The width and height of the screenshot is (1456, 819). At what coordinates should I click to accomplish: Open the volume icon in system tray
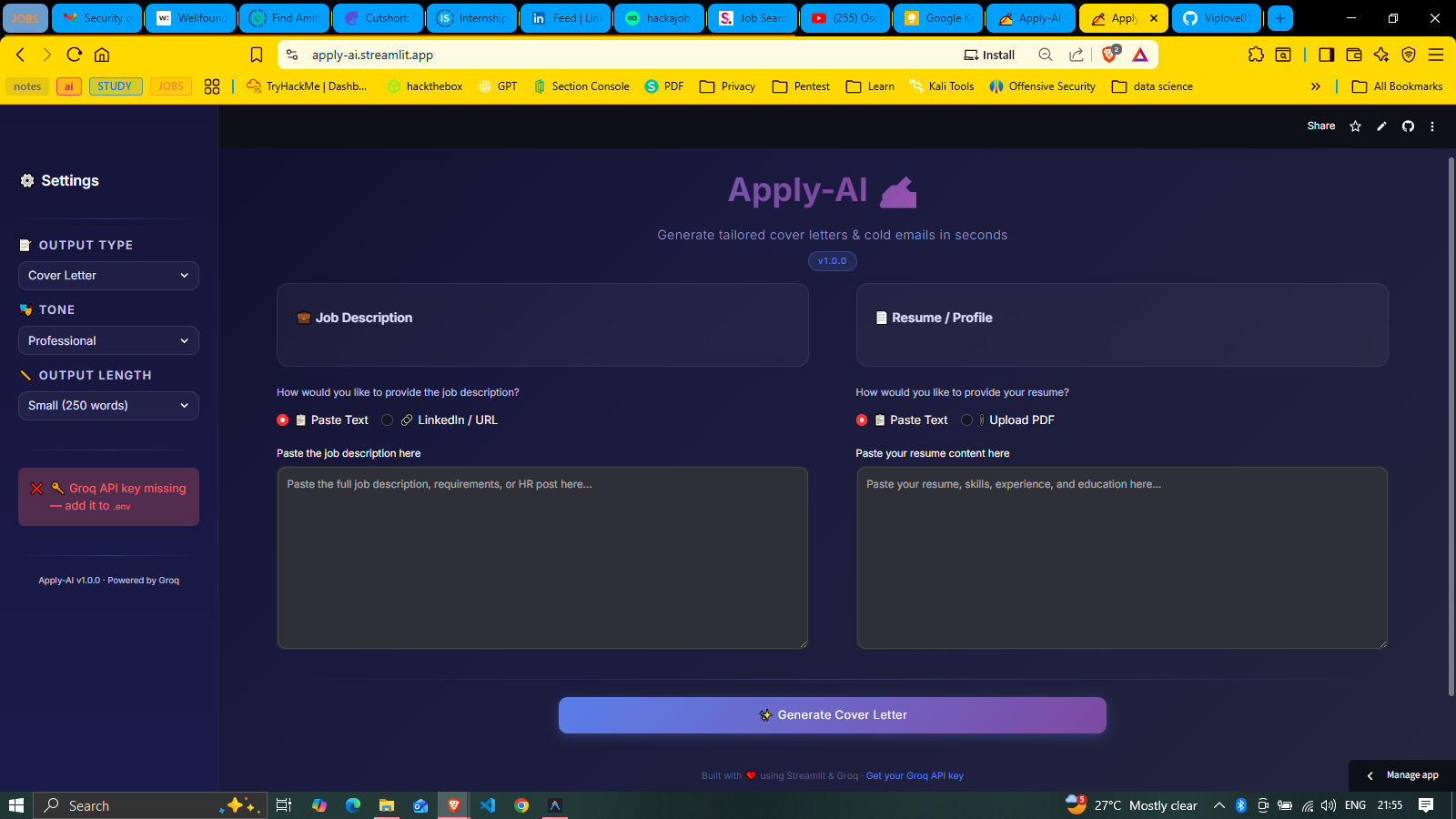point(1329,805)
